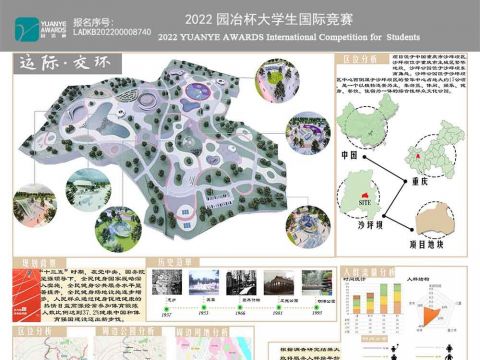The width and height of the screenshot is (480, 360).
Task: Click the '人群流量分析' section header
Action: tap(368, 272)
